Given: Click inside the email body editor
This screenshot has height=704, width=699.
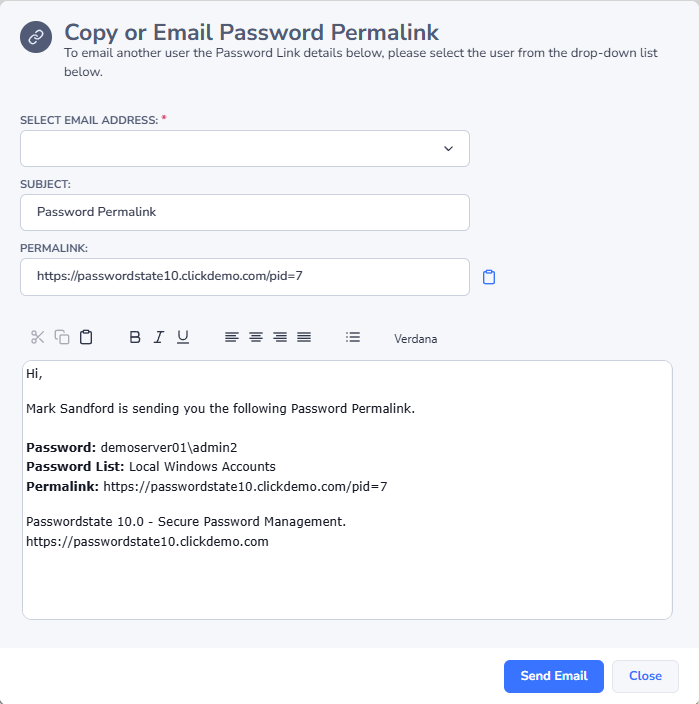Looking at the screenshot, I should tap(347, 580).
